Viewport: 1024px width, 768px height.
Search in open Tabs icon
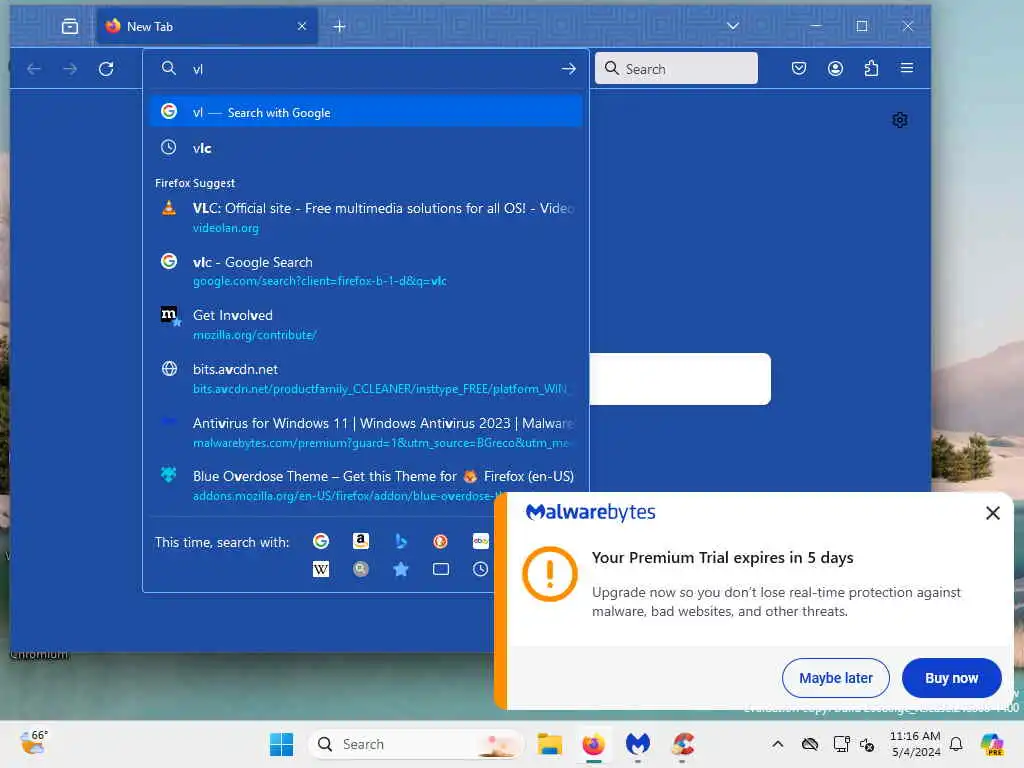point(441,569)
